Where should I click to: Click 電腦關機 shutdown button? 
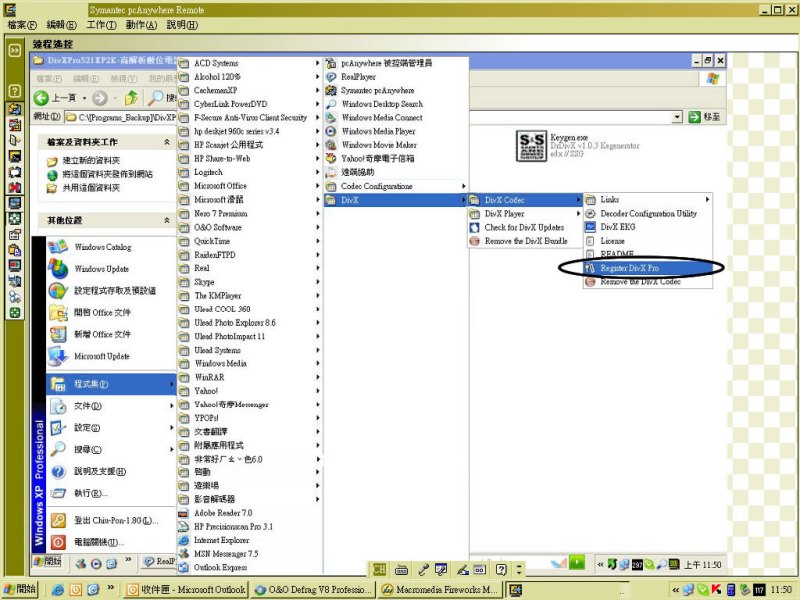click(95, 542)
